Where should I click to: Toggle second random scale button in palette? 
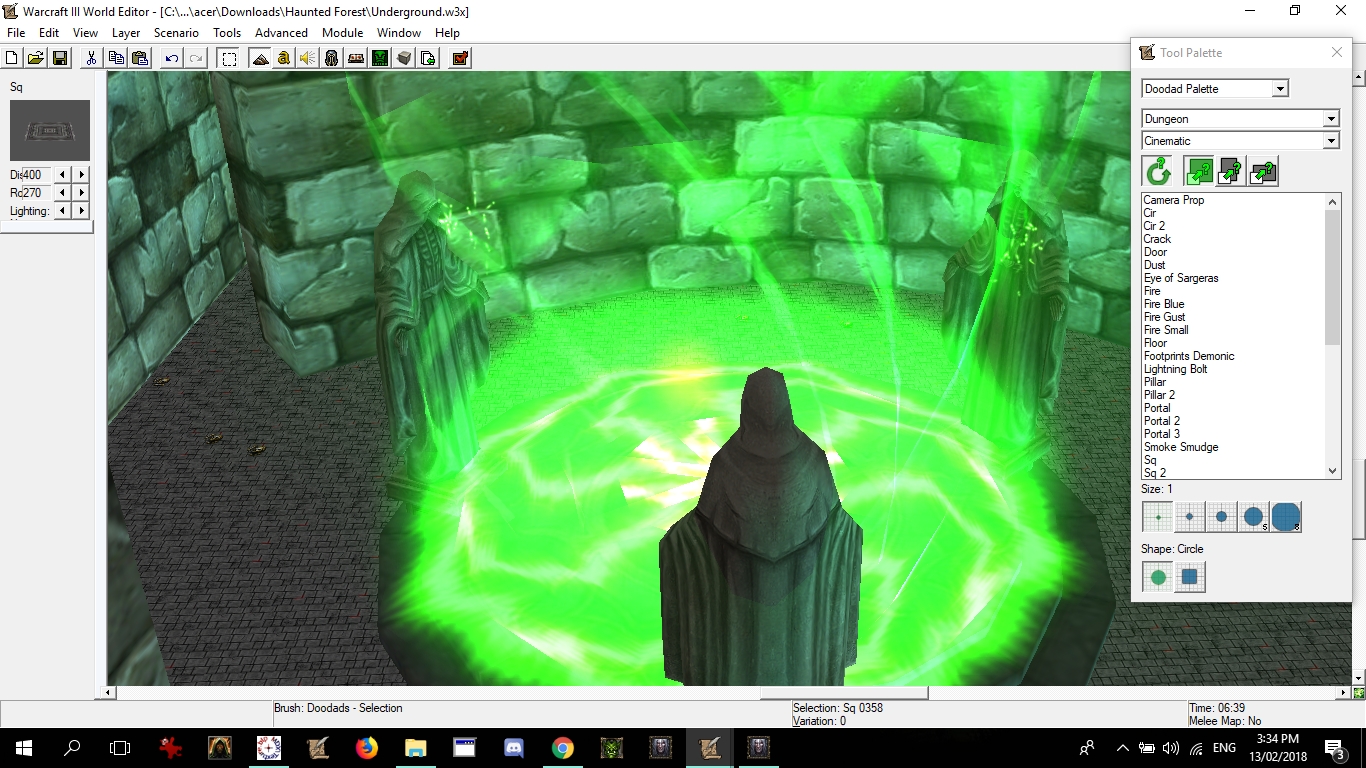point(1231,172)
